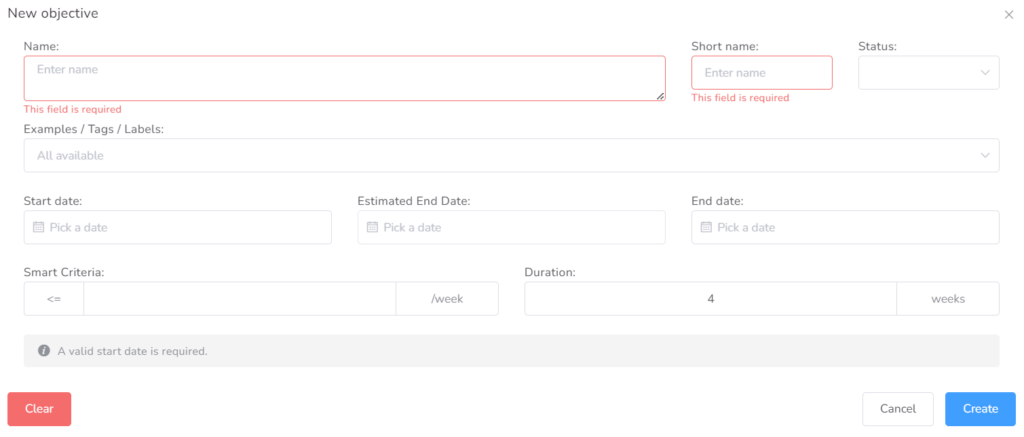Click the info icon in the alert
Viewport: 1024px width, 437px height.
point(44,351)
